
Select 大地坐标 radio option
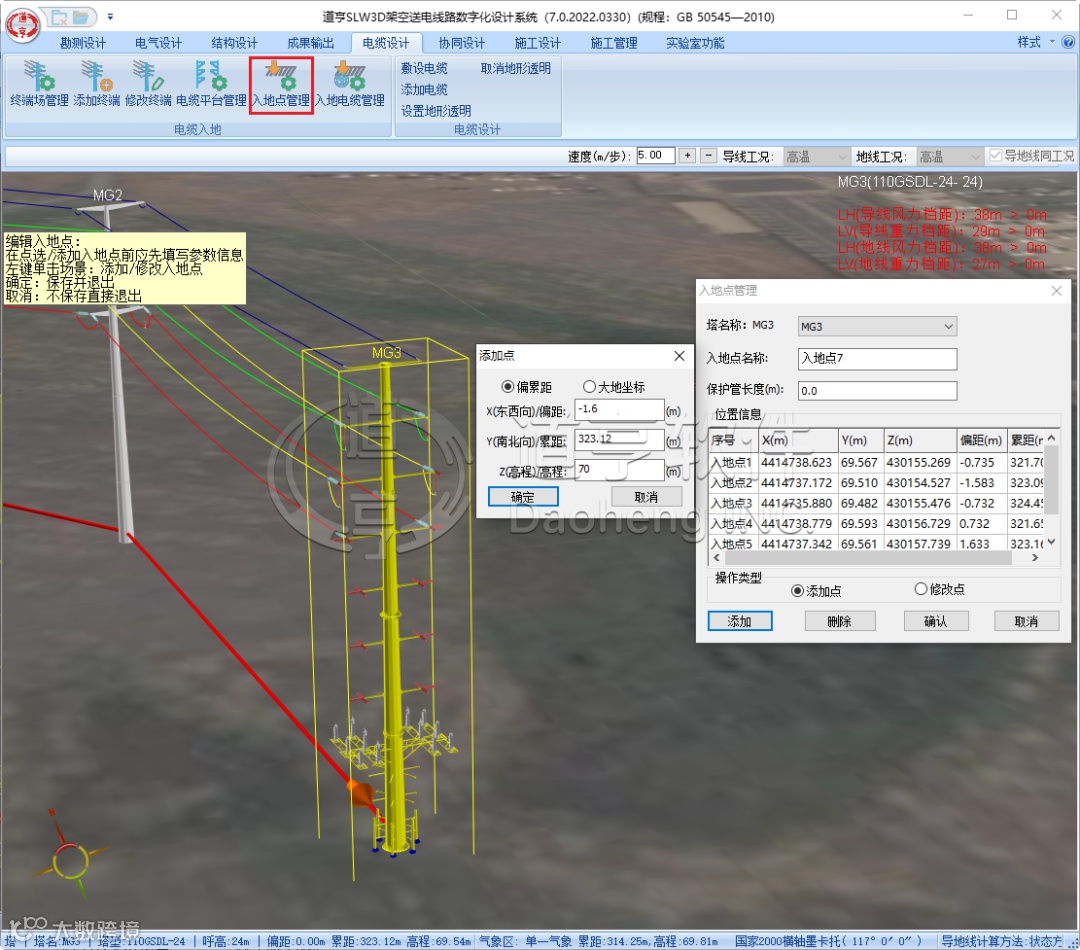pyautogui.click(x=589, y=387)
